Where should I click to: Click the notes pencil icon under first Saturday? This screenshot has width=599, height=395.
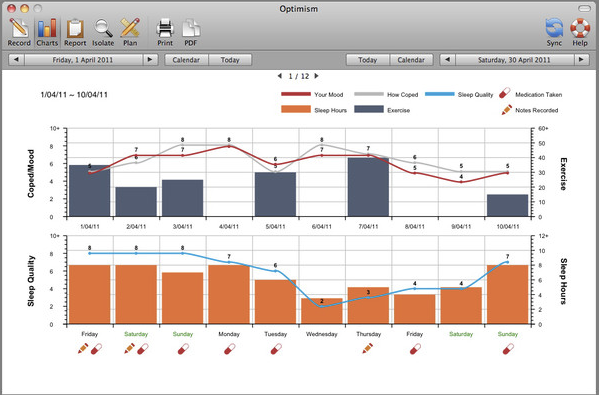[130, 348]
